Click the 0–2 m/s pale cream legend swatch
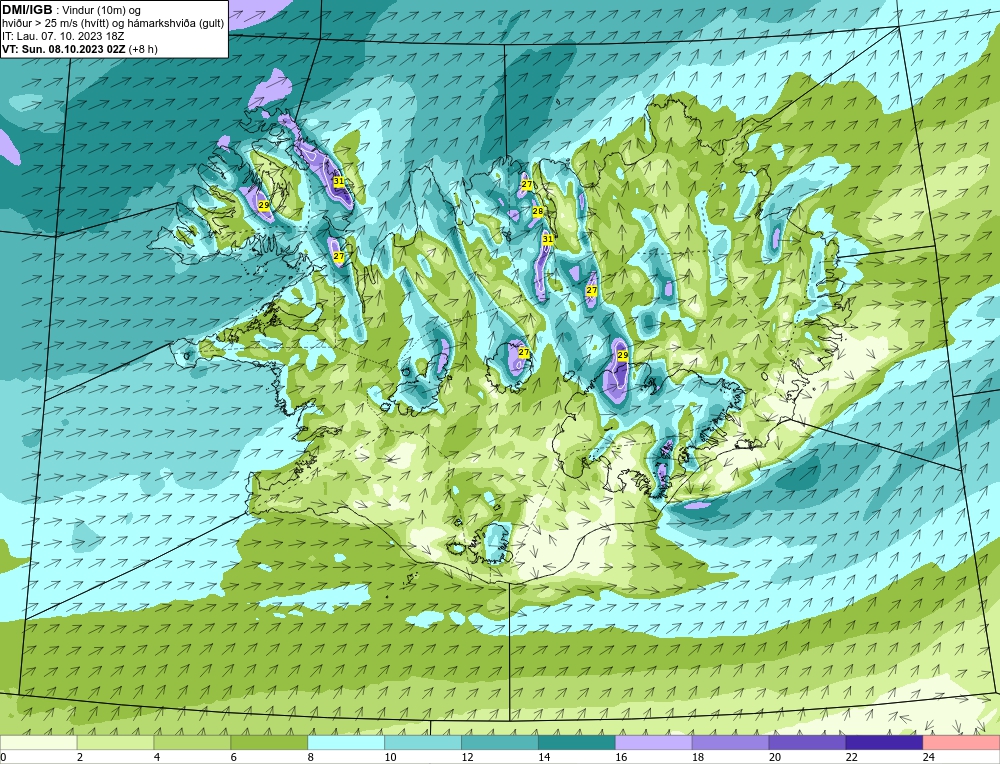Screen dimensions: 1000x764 coord(38,743)
